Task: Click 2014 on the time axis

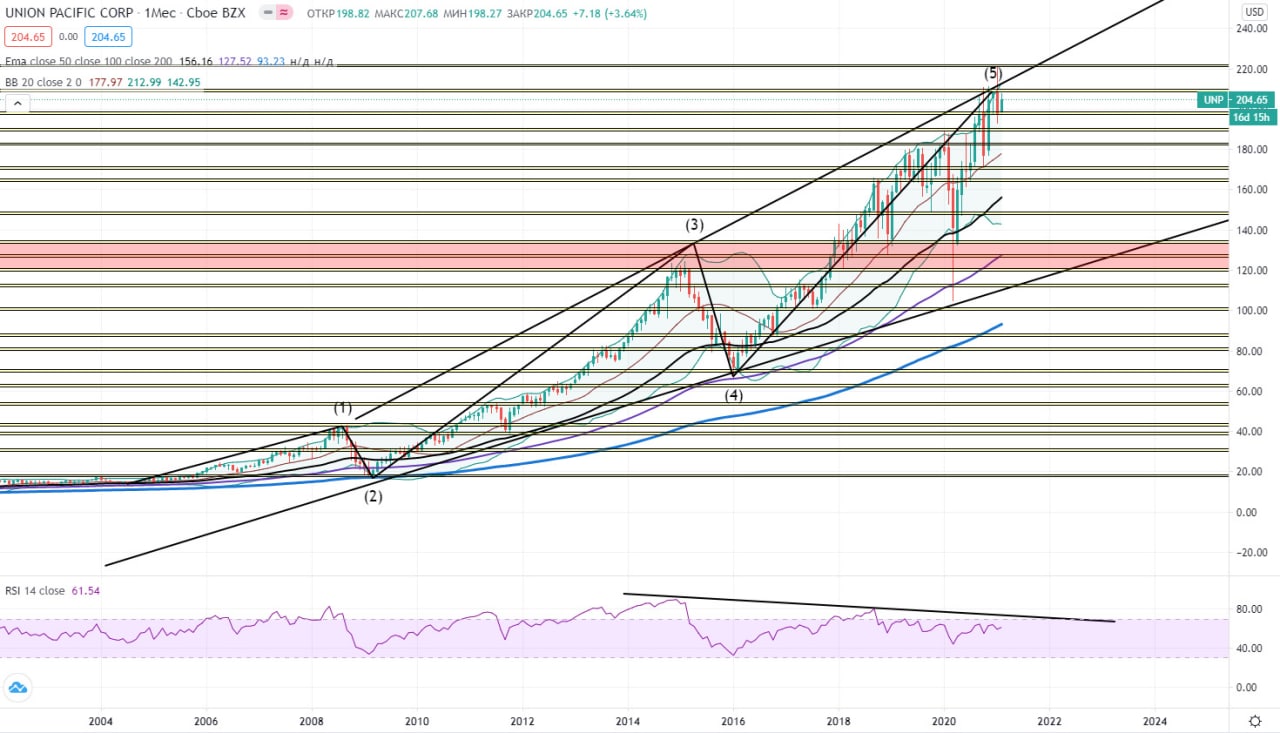Action: 628,720
